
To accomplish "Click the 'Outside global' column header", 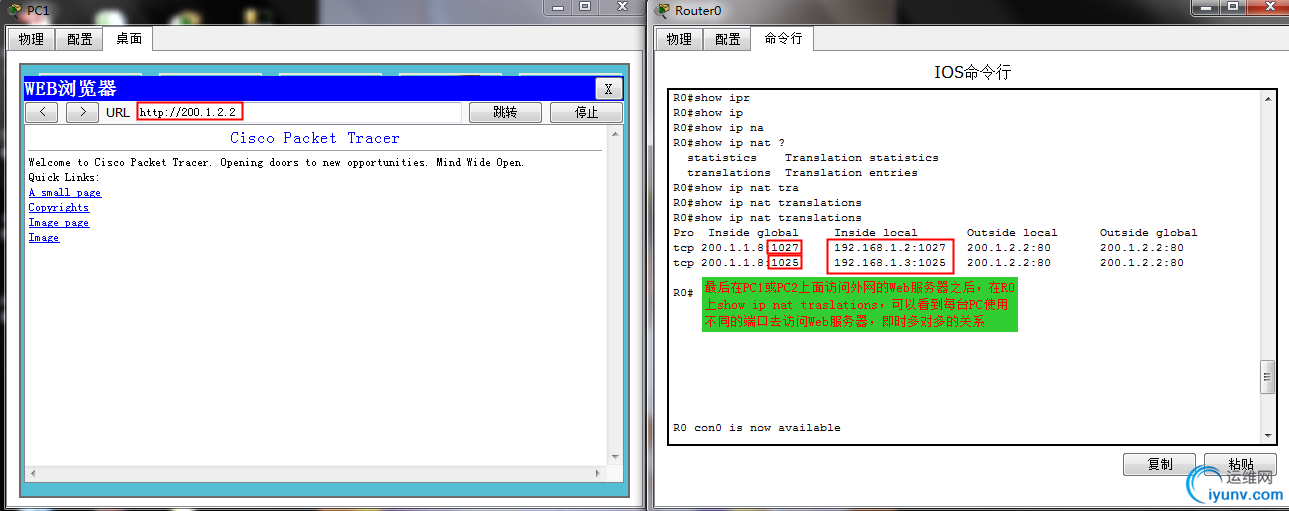I will 1148,232.
